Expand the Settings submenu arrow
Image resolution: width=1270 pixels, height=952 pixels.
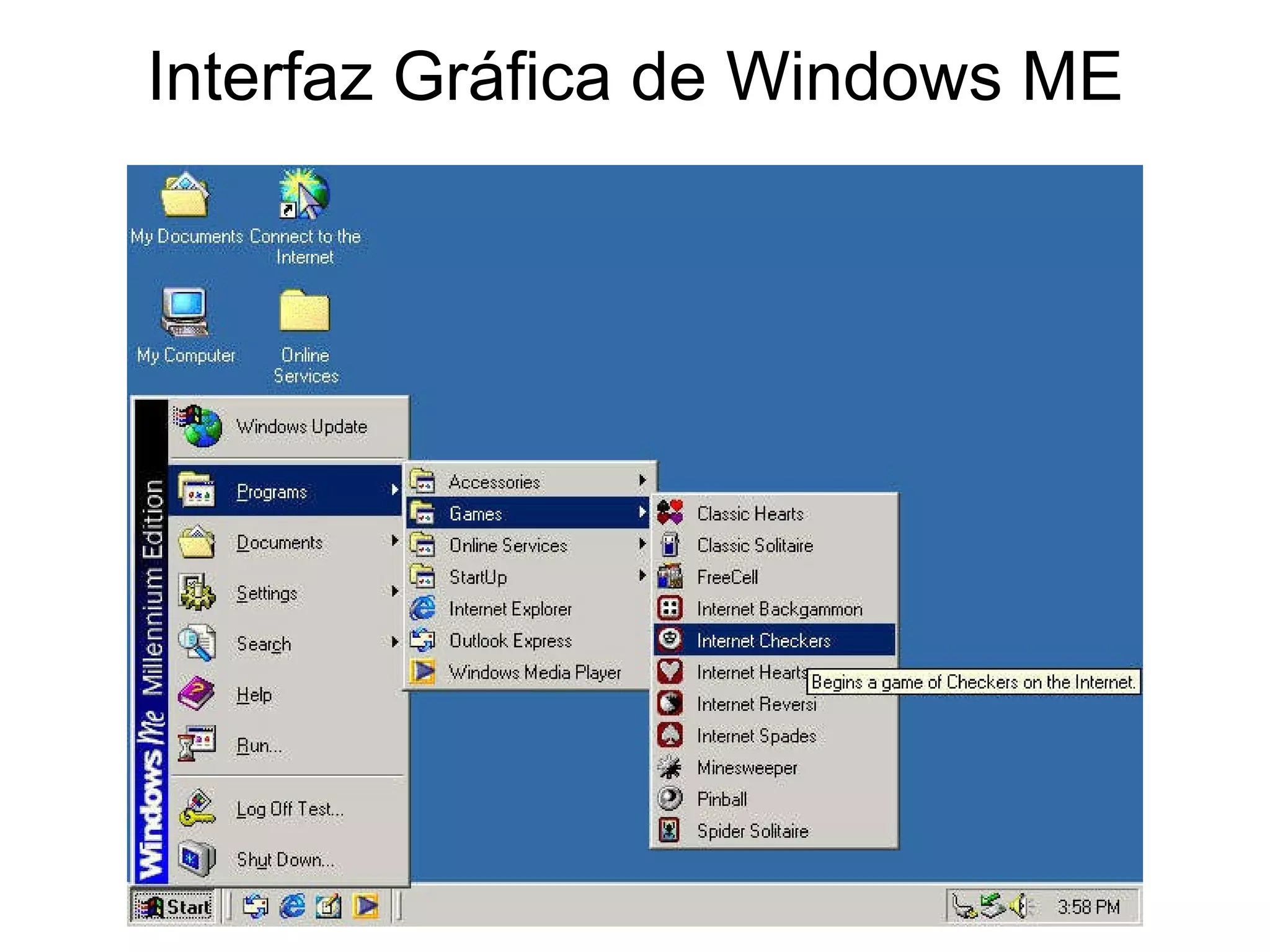pyautogui.click(x=394, y=591)
